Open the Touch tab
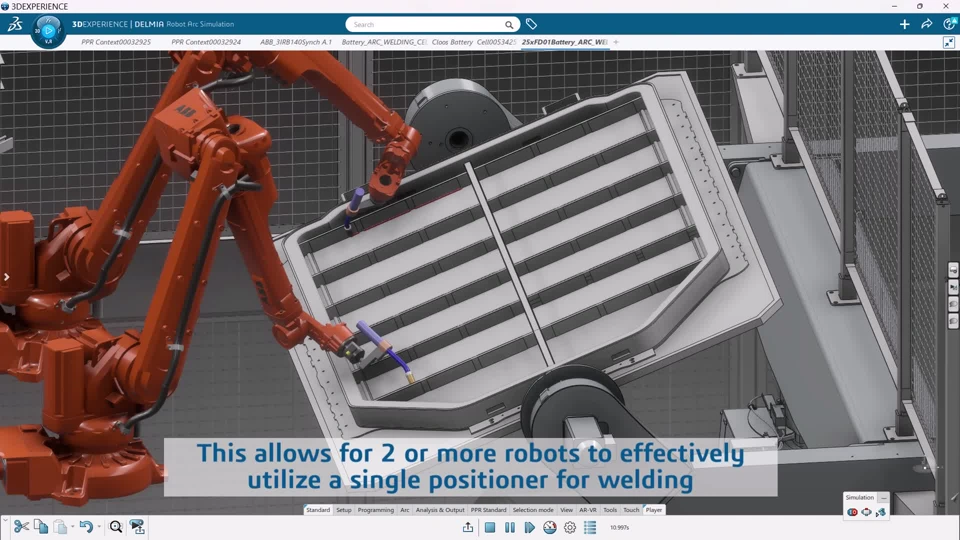The width and height of the screenshot is (960, 540). pyautogui.click(x=631, y=509)
